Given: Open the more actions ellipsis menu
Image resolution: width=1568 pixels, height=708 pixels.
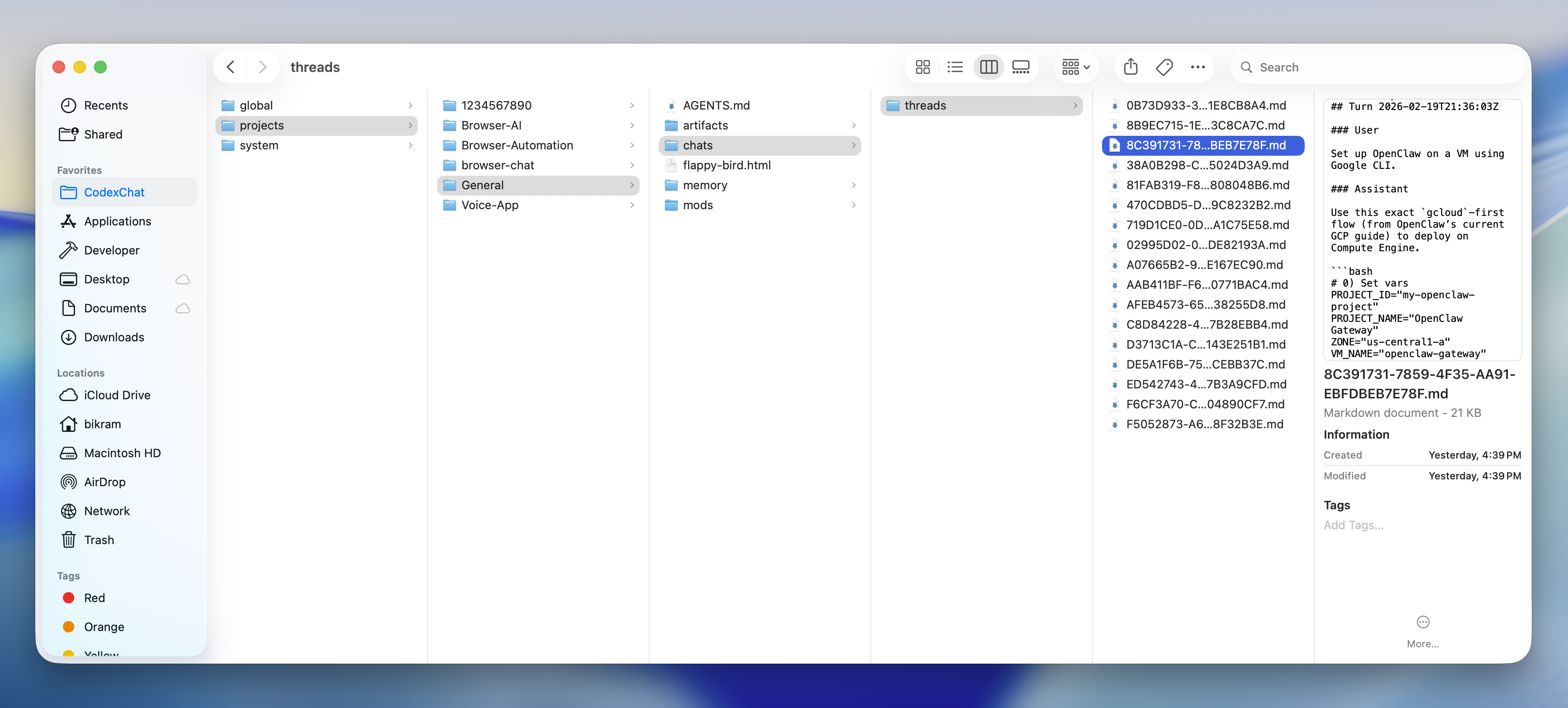Looking at the screenshot, I should click(1197, 67).
